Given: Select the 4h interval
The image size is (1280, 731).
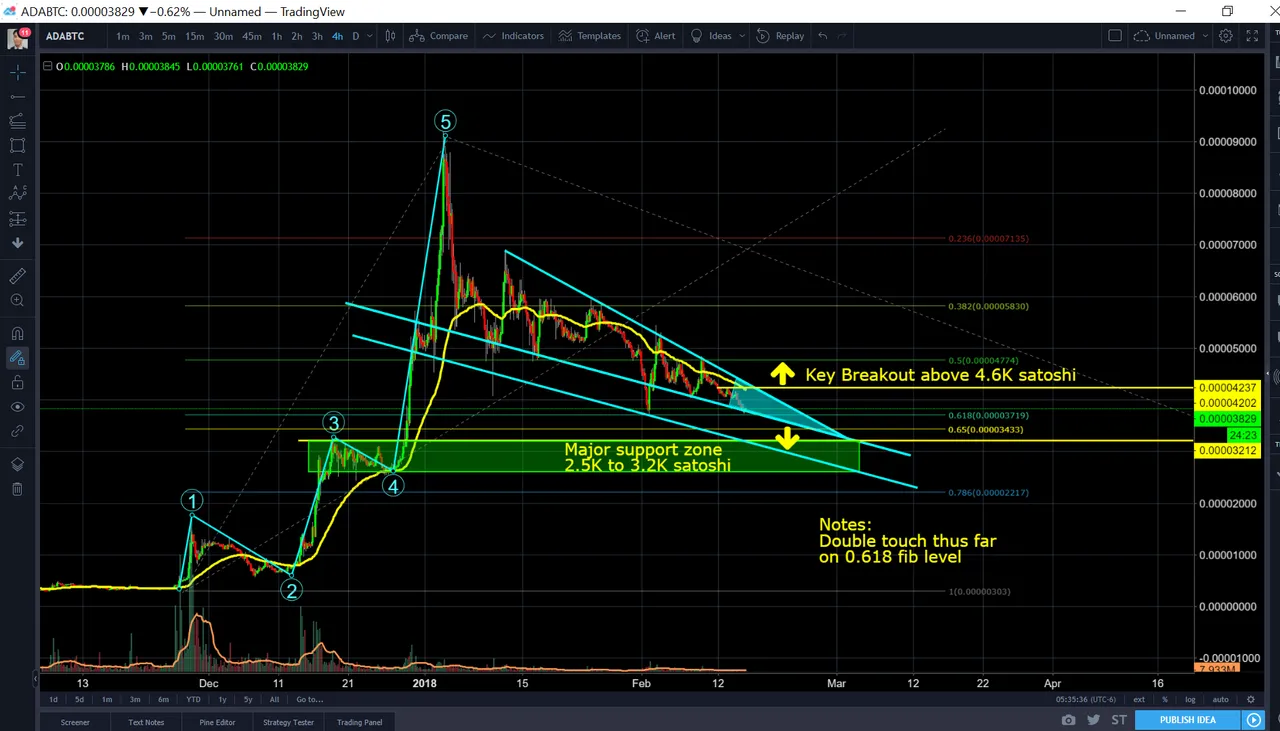Looking at the screenshot, I should point(337,36).
